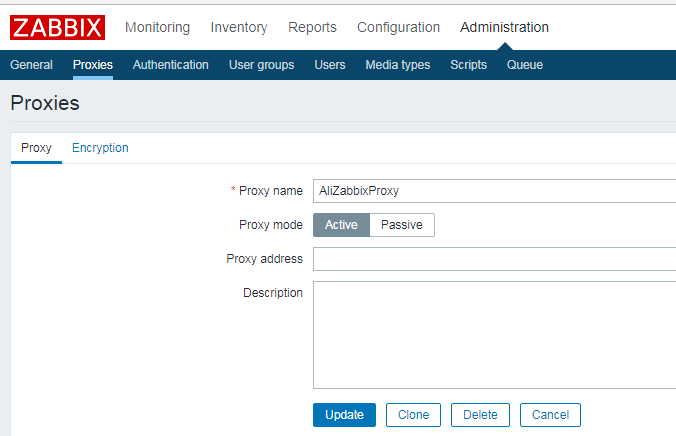Set proxy mode to Active

pos(341,225)
